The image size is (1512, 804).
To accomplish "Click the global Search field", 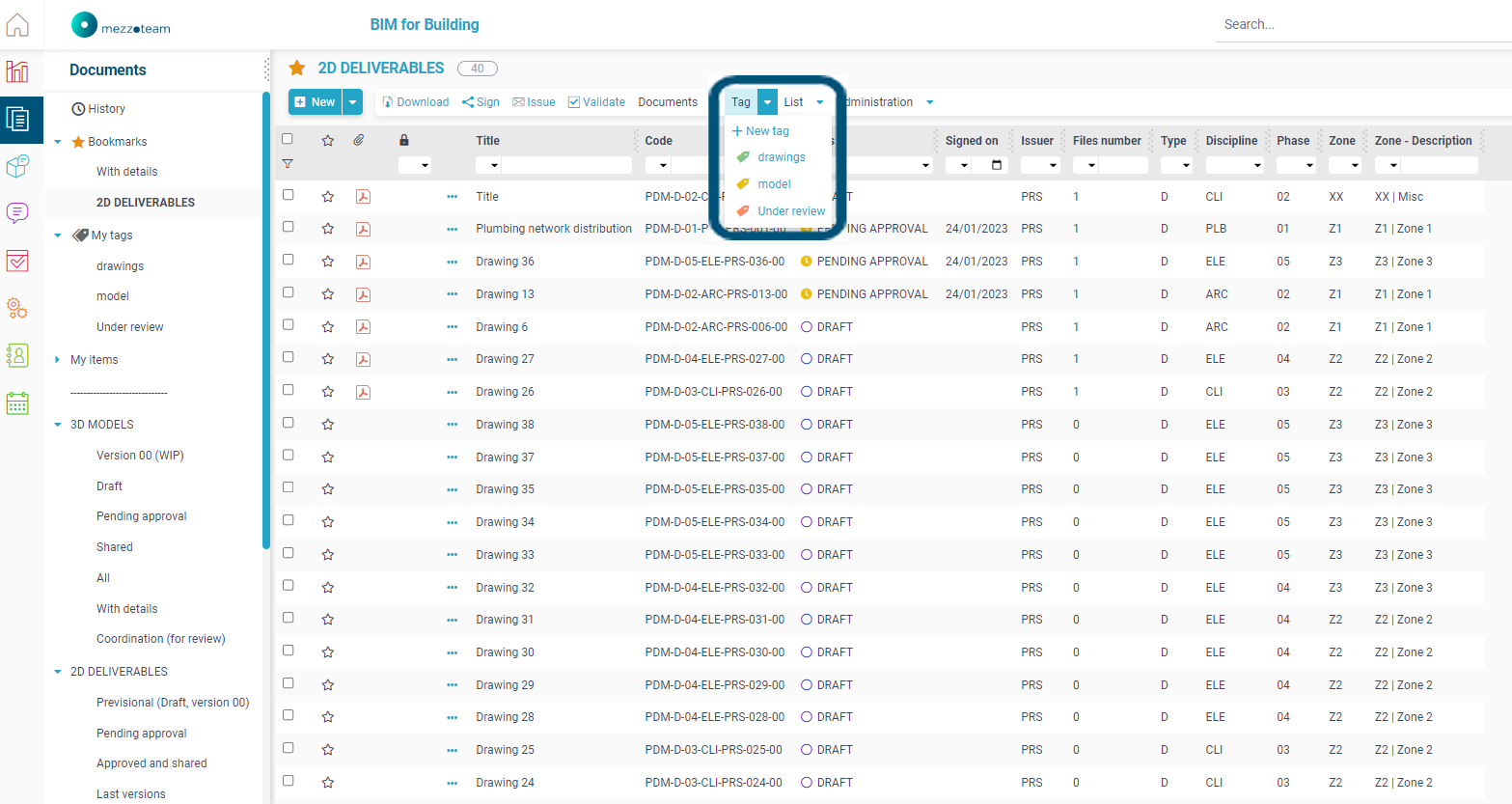I will point(1361,25).
